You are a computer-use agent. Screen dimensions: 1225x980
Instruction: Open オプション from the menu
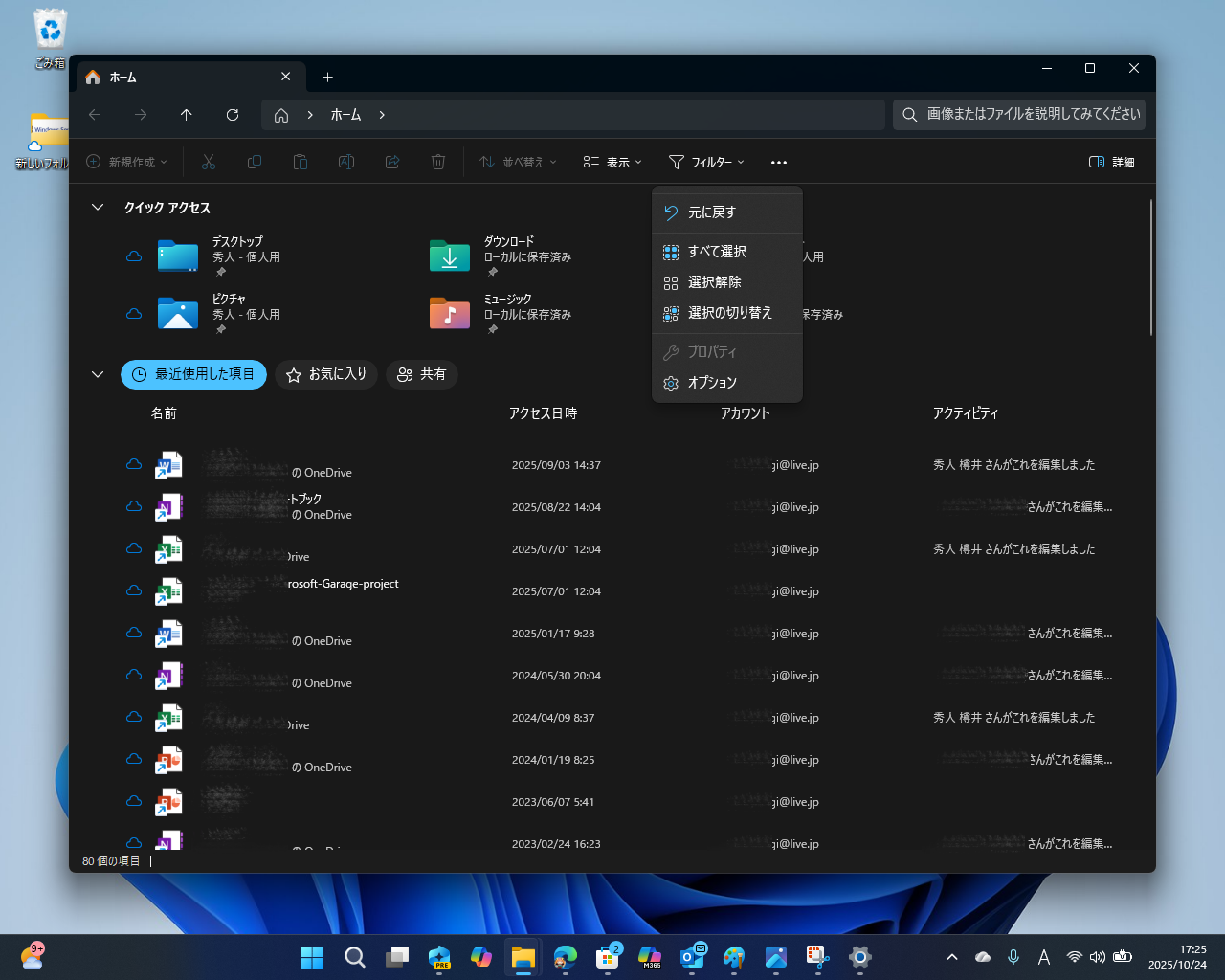coord(727,383)
